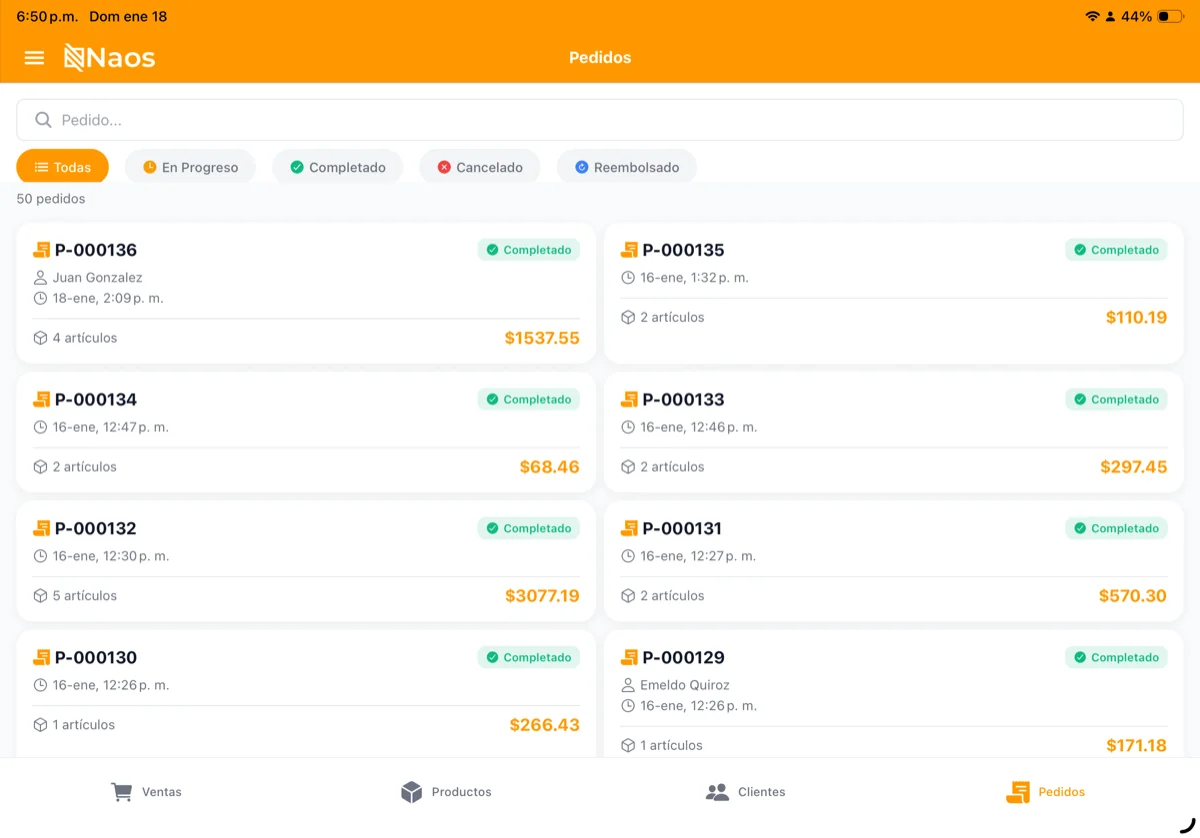The height and width of the screenshot is (838, 1200).
Task: Click the Naos logo
Action: click(x=110, y=58)
